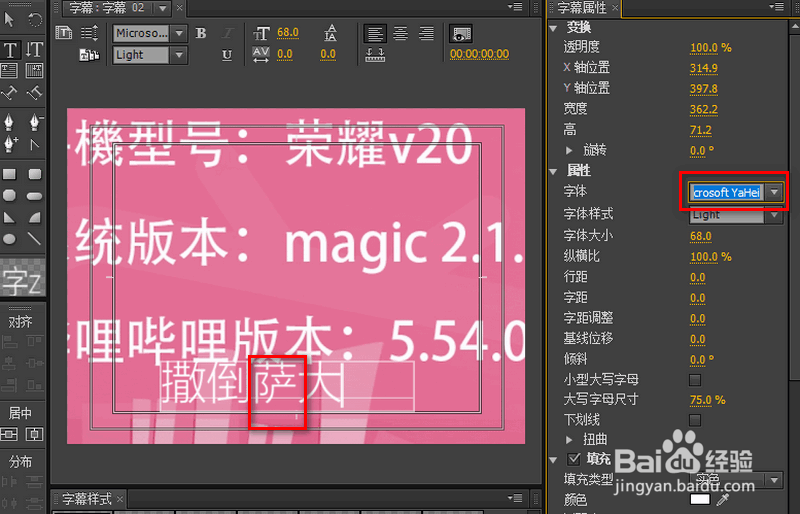The width and height of the screenshot is (800, 514).
Task: Select the Wedge shape tool
Action: pyautogui.click(x=9, y=217)
